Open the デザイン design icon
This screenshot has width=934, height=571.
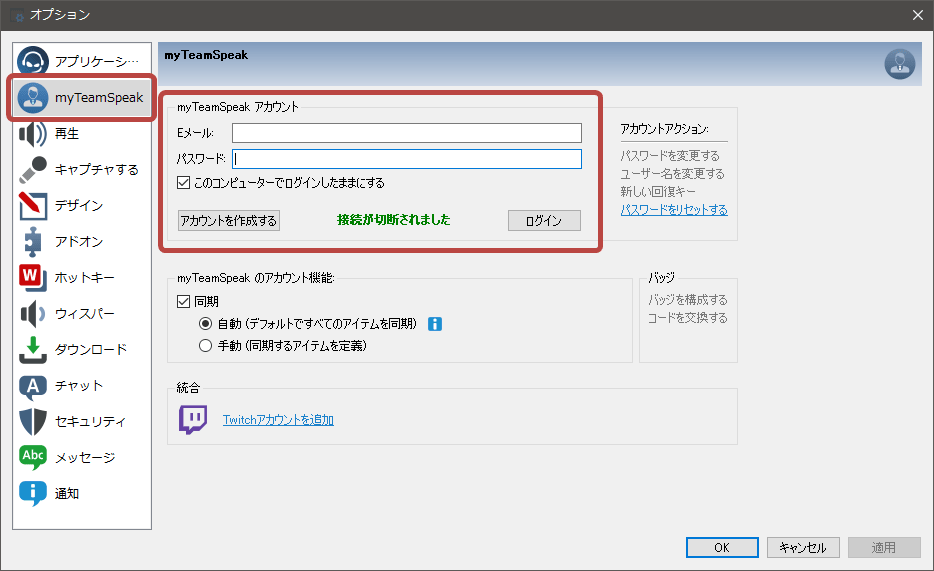33,205
